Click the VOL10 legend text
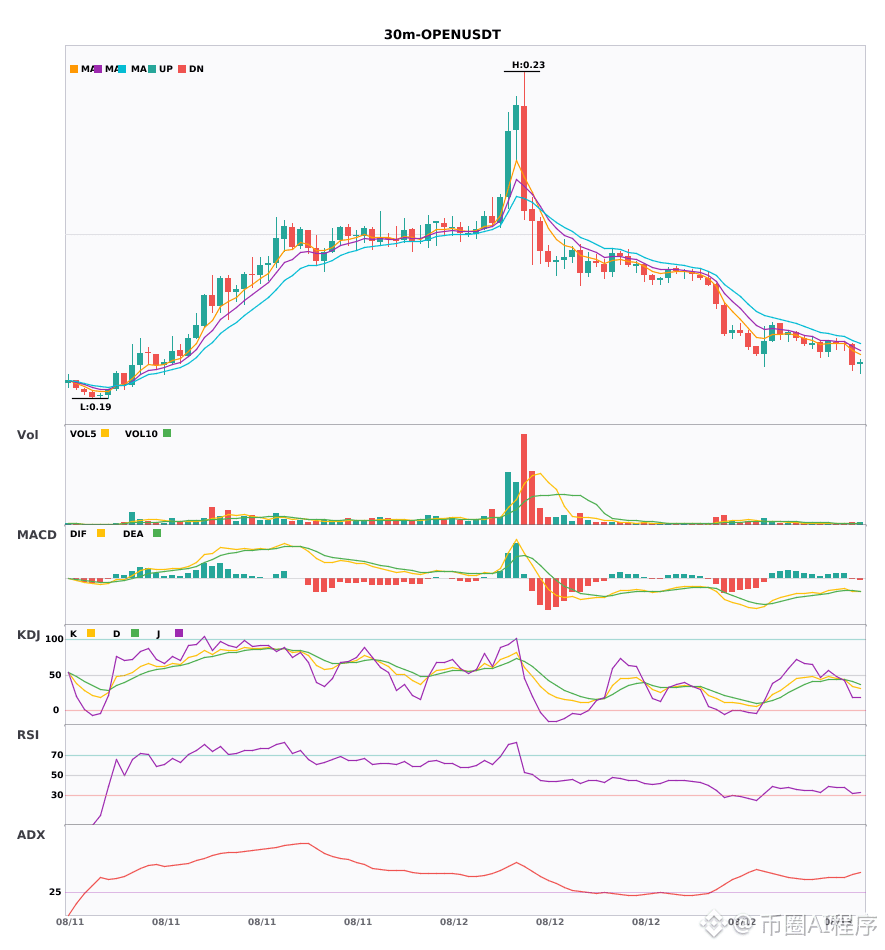Screen dimensions: 885x950 click(x=141, y=434)
